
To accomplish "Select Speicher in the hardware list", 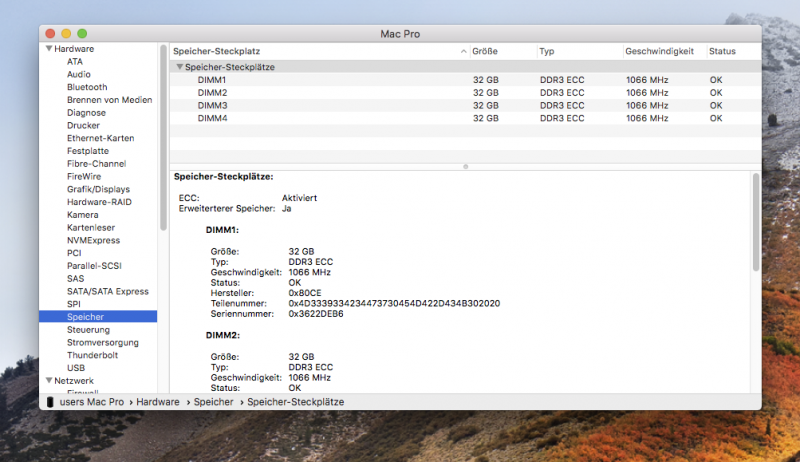I will (85, 317).
